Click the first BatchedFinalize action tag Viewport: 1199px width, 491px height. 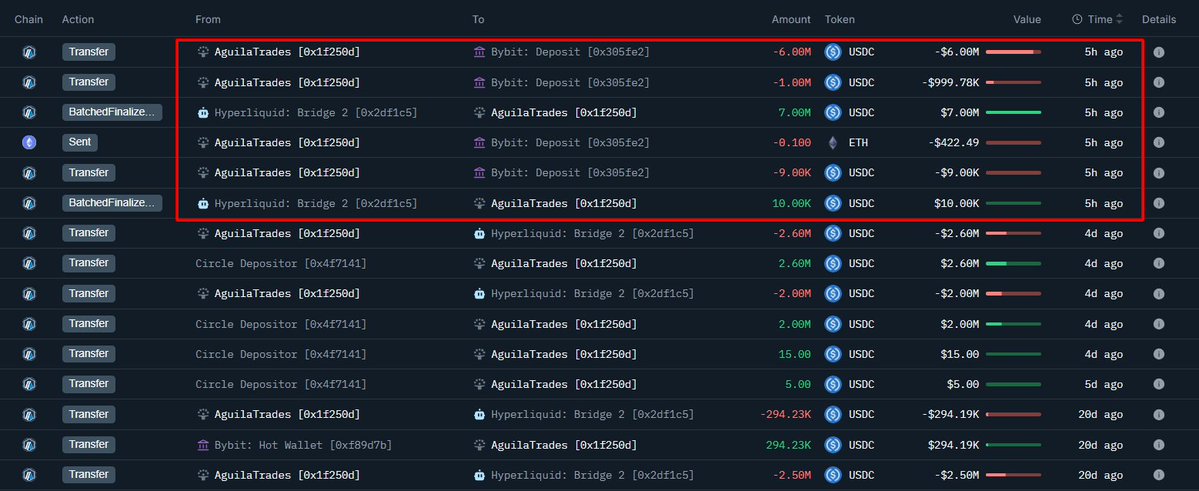pos(112,112)
